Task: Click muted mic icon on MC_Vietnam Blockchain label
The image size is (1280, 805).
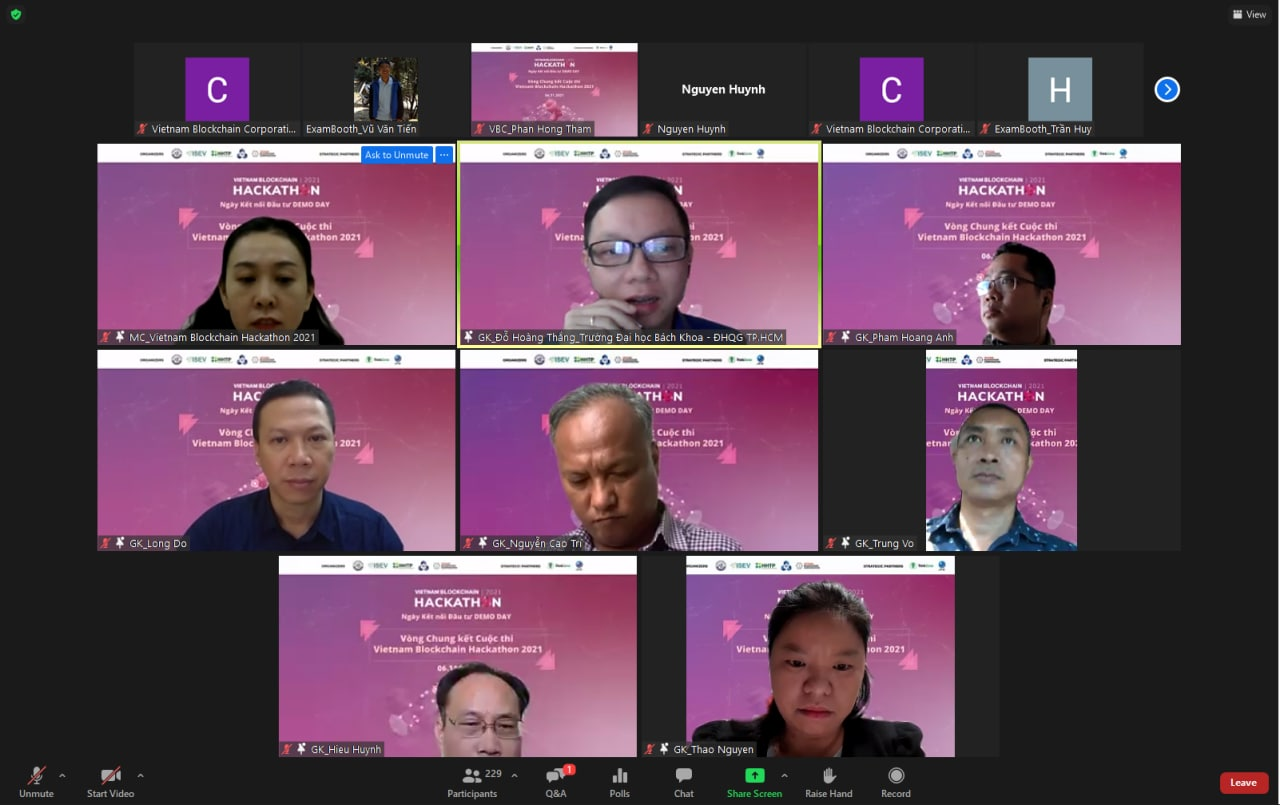Action: [105, 338]
